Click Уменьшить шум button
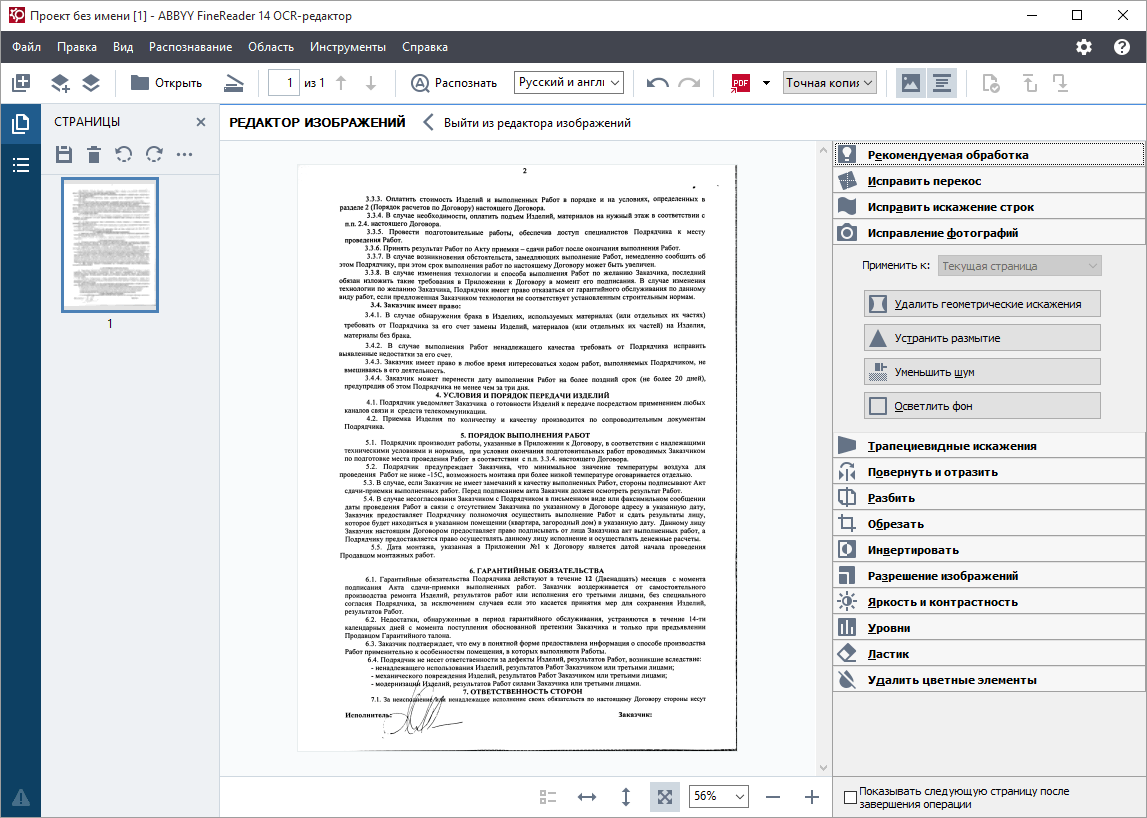 tap(982, 372)
